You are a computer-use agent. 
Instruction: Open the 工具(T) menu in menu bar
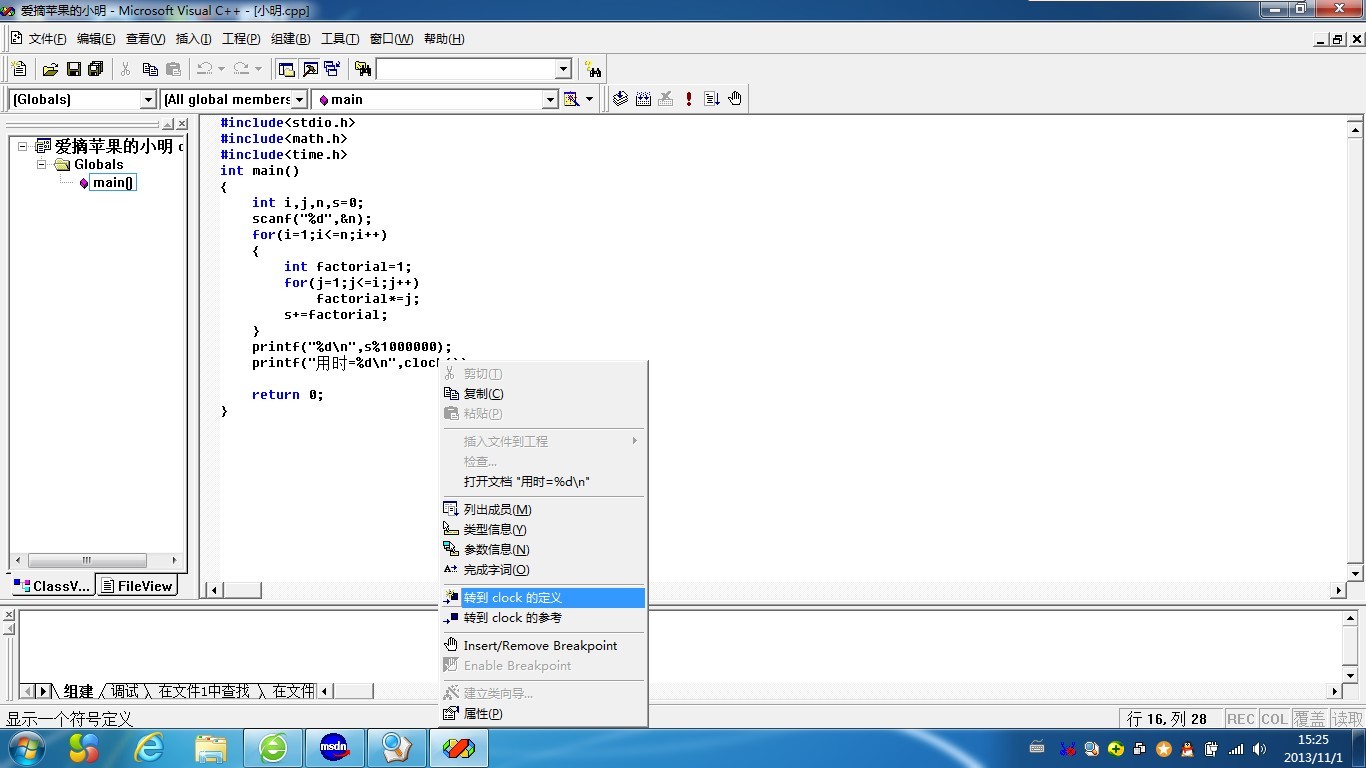[339, 39]
